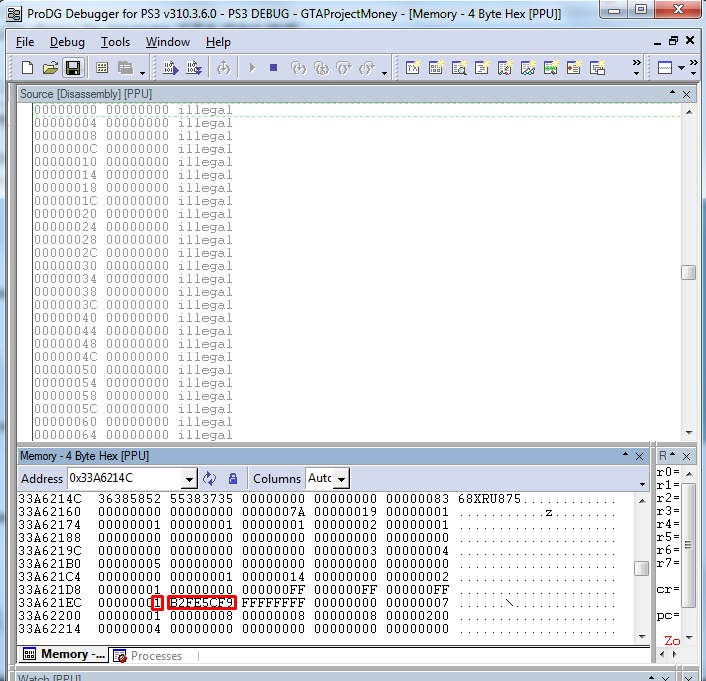Open the memory toolbar options arrow
This screenshot has width=706, height=681.
point(642,485)
